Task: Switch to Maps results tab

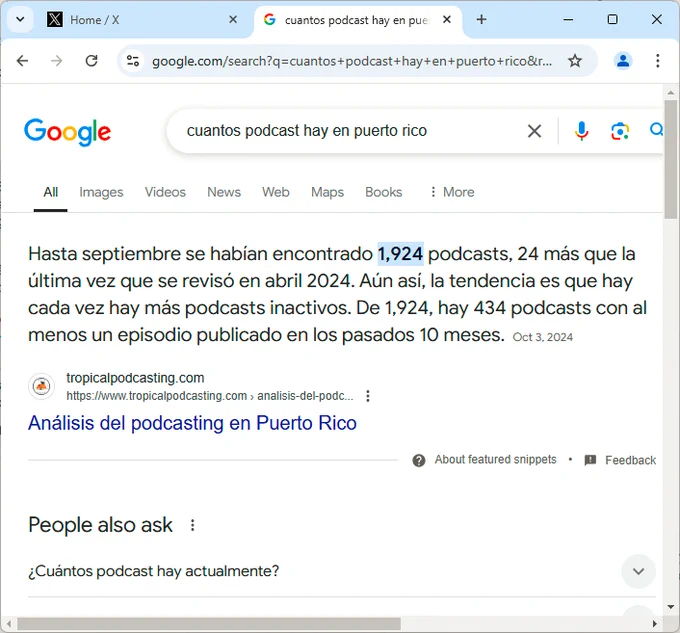Action: pos(327,192)
